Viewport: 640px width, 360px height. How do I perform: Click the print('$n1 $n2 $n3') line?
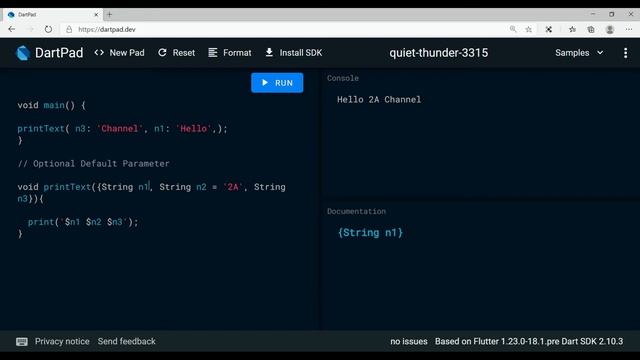83,222
